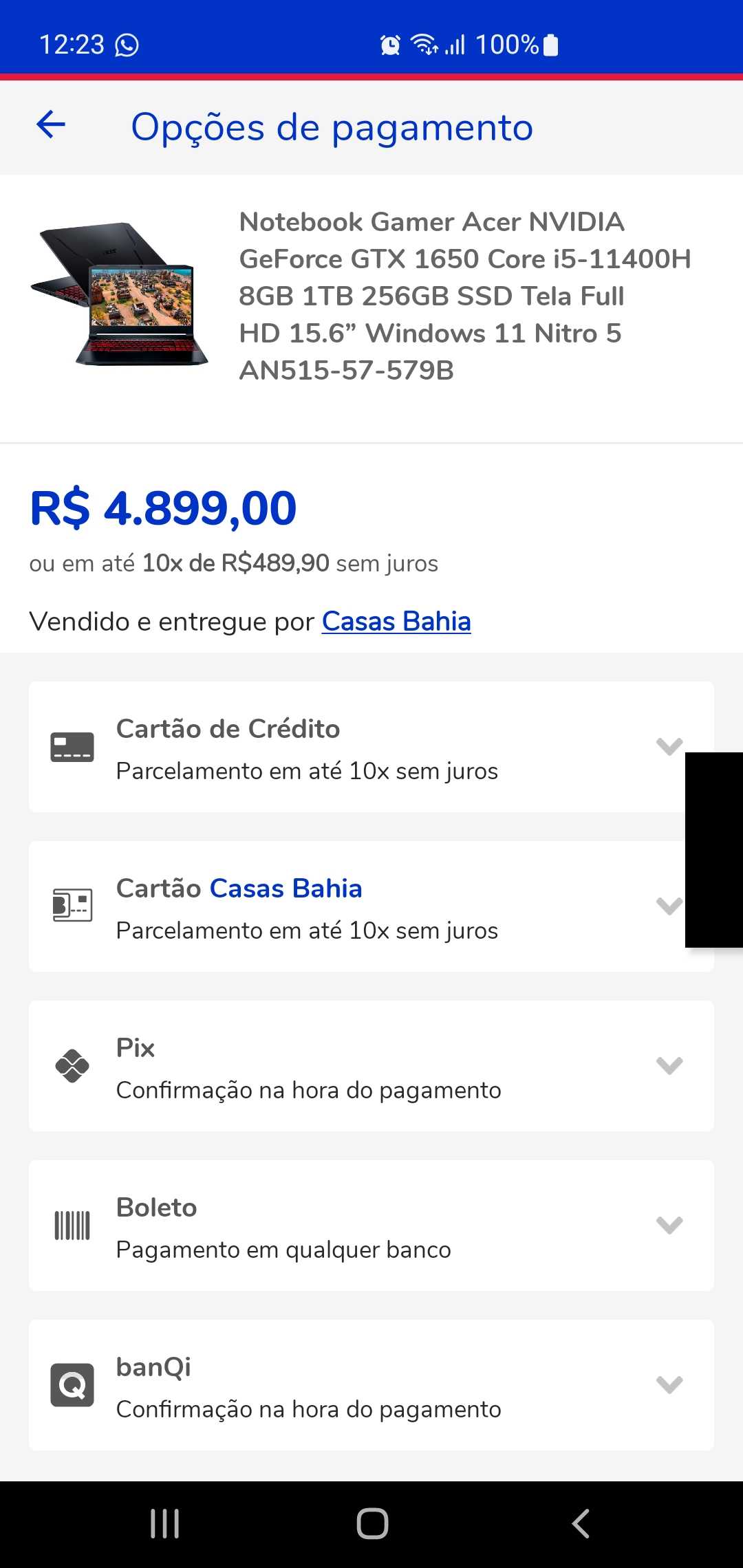Tap the Boleto barcode icon
This screenshot has height=1568, width=743.
(72, 1226)
